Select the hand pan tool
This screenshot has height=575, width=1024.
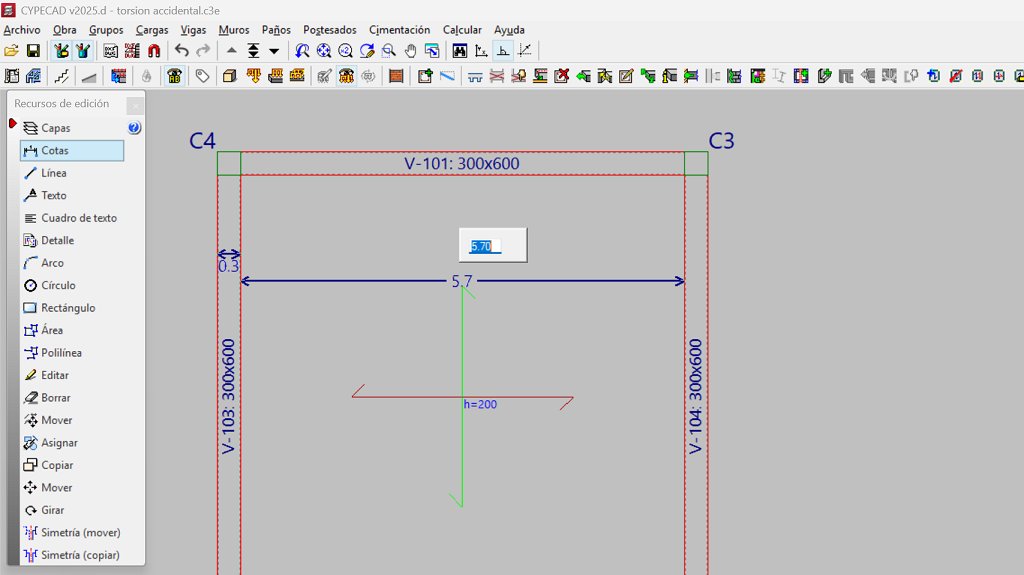[x=410, y=51]
